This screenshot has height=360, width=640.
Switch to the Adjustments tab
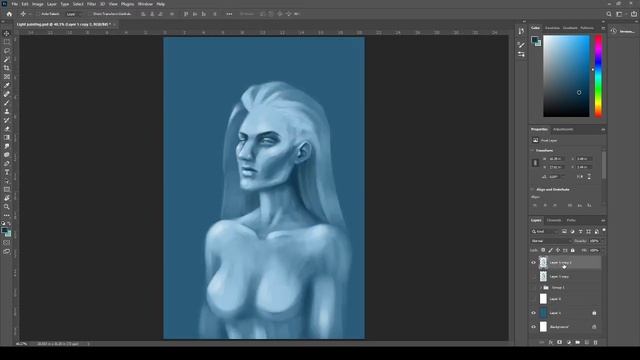click(x=563, y=129)
